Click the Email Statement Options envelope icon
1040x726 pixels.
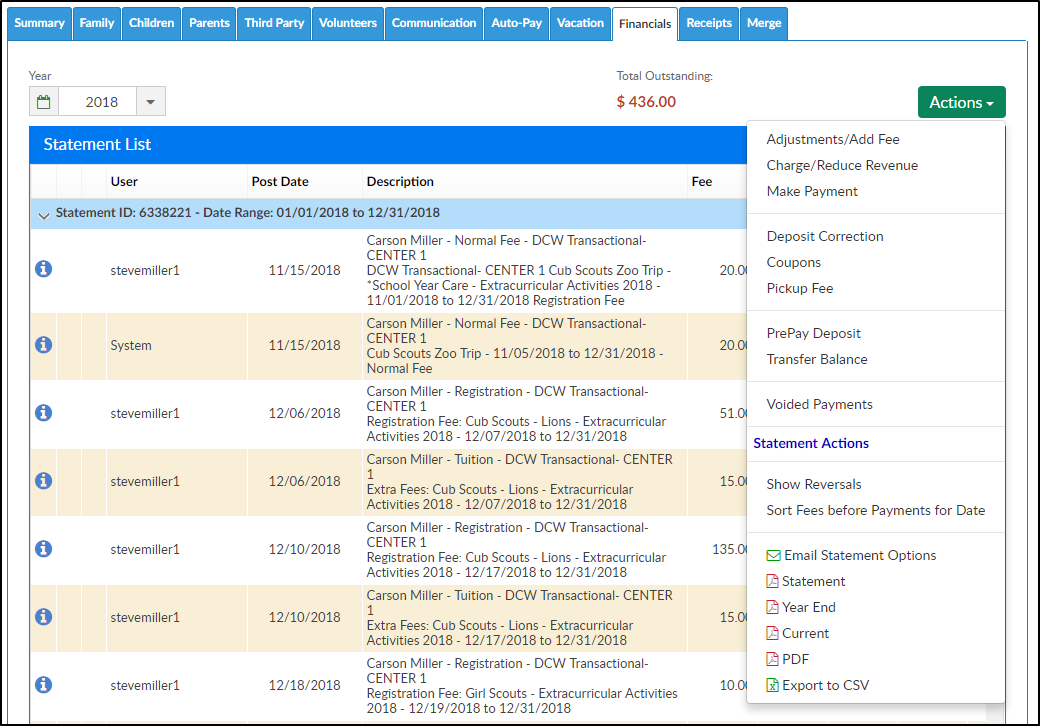click(x=773, y=556)
